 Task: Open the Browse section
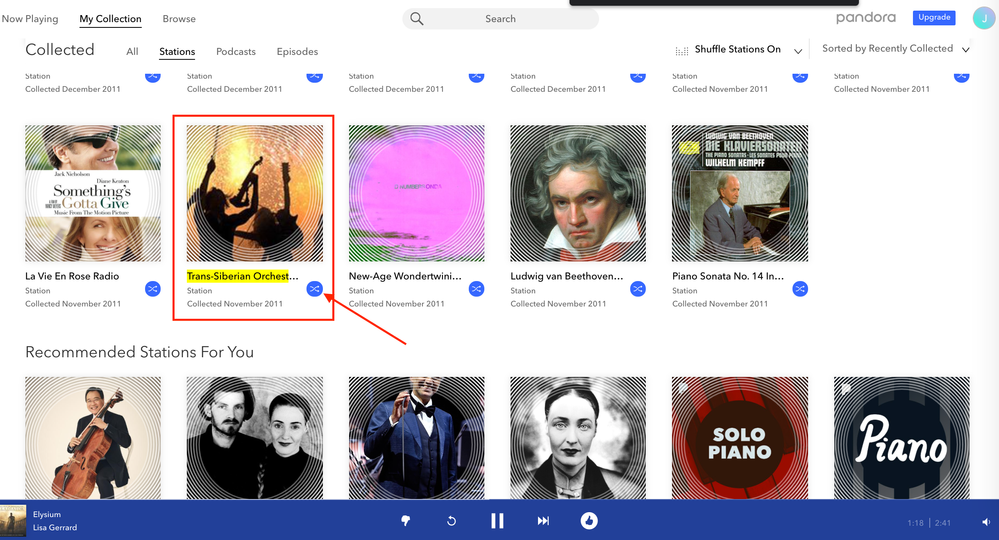tap(179, 19)
